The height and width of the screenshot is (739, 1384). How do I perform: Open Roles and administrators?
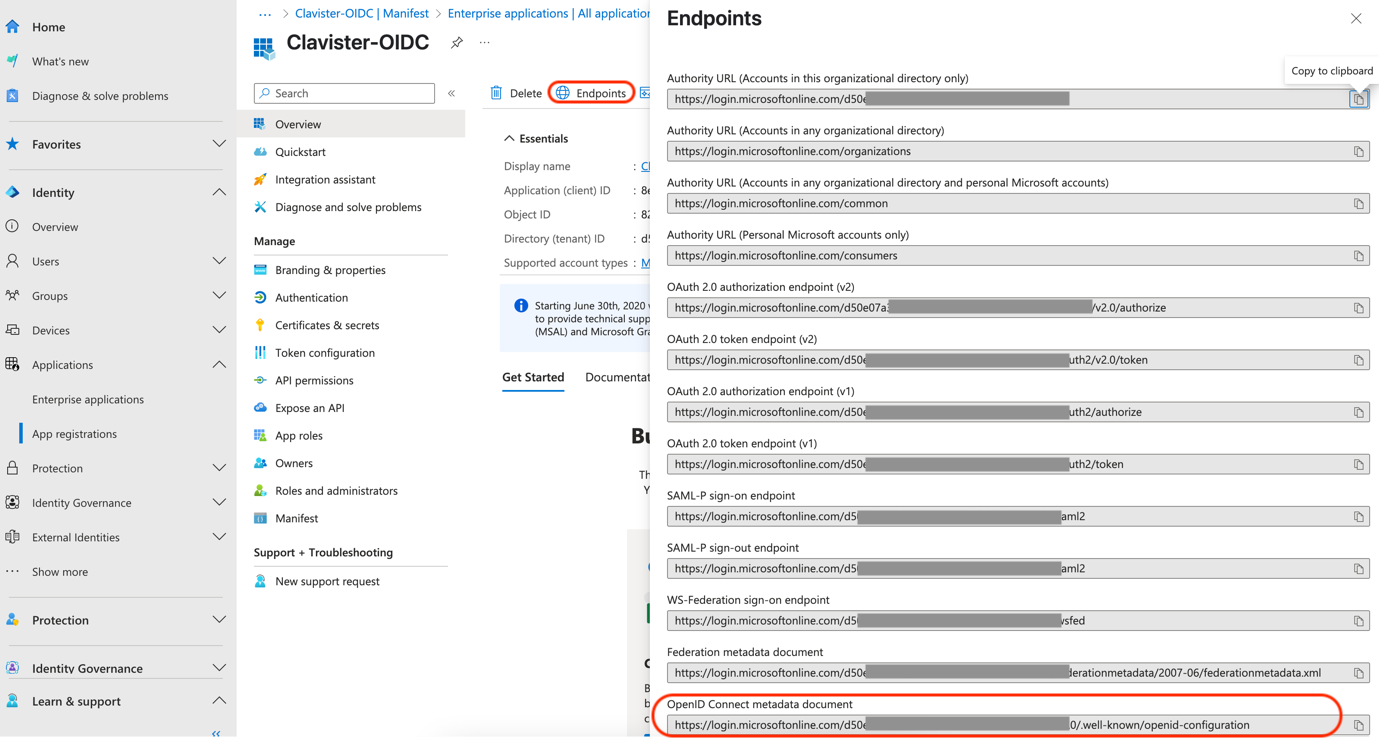point(336,491)
